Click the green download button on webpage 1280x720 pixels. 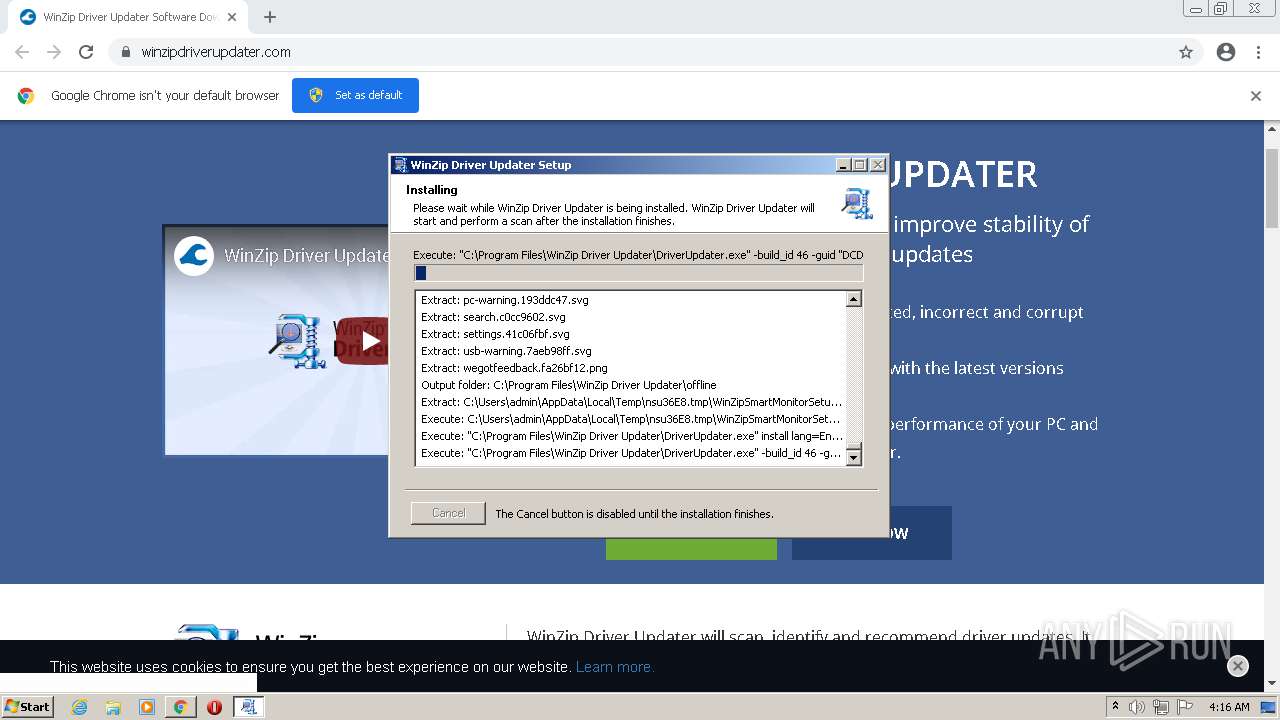click(691, 548)
